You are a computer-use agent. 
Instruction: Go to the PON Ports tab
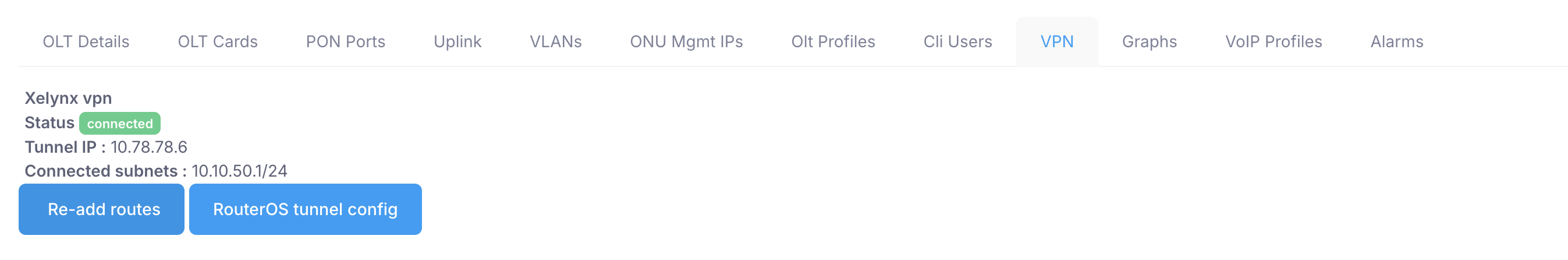(345, 41)
